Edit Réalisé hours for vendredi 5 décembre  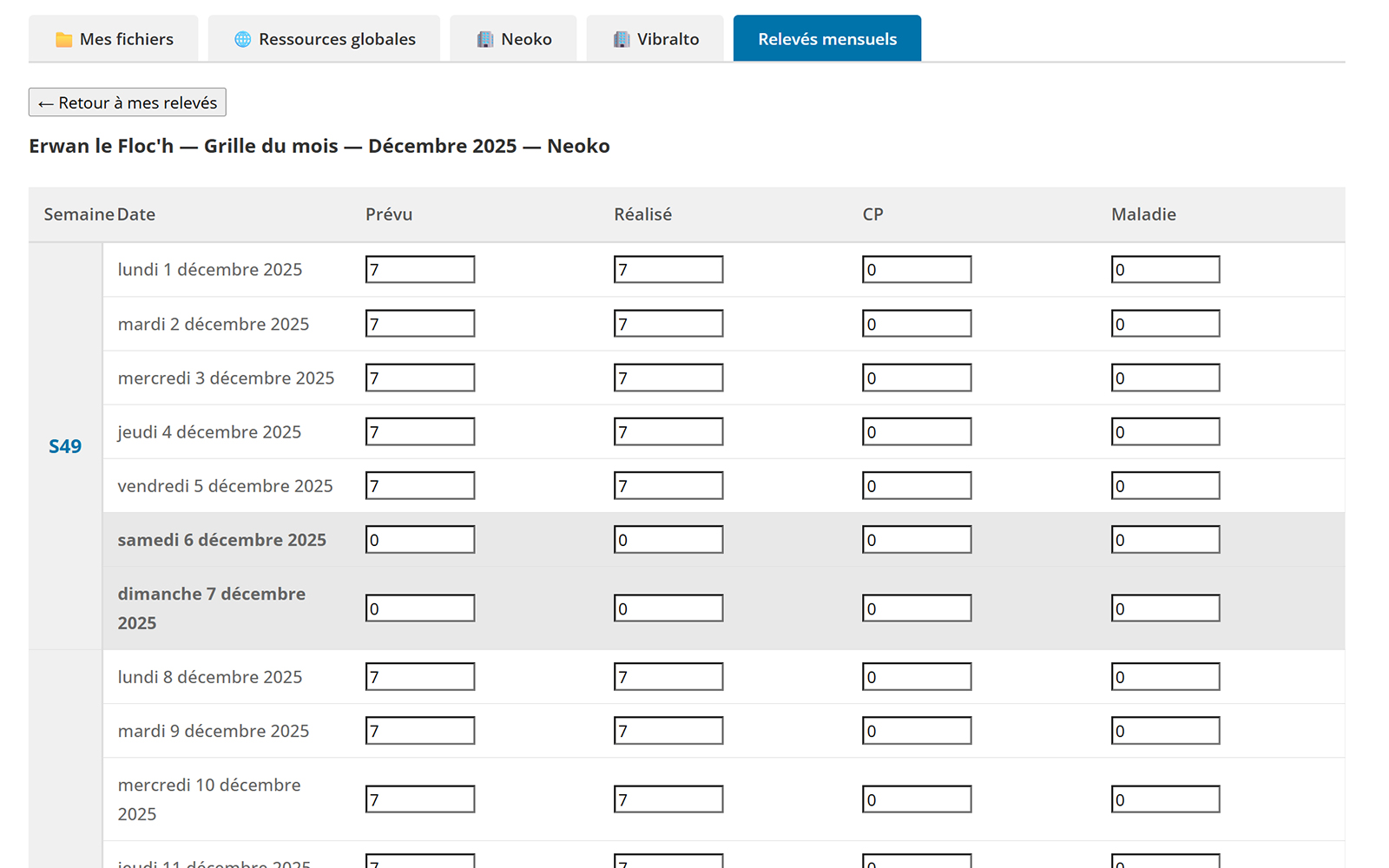pos(668,485)
